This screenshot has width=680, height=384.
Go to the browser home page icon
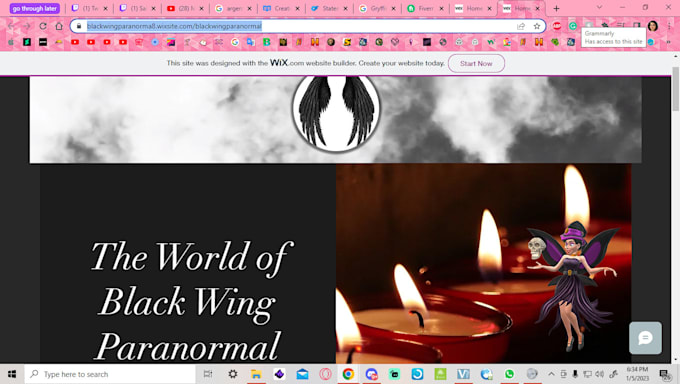(x=59, y=26)
